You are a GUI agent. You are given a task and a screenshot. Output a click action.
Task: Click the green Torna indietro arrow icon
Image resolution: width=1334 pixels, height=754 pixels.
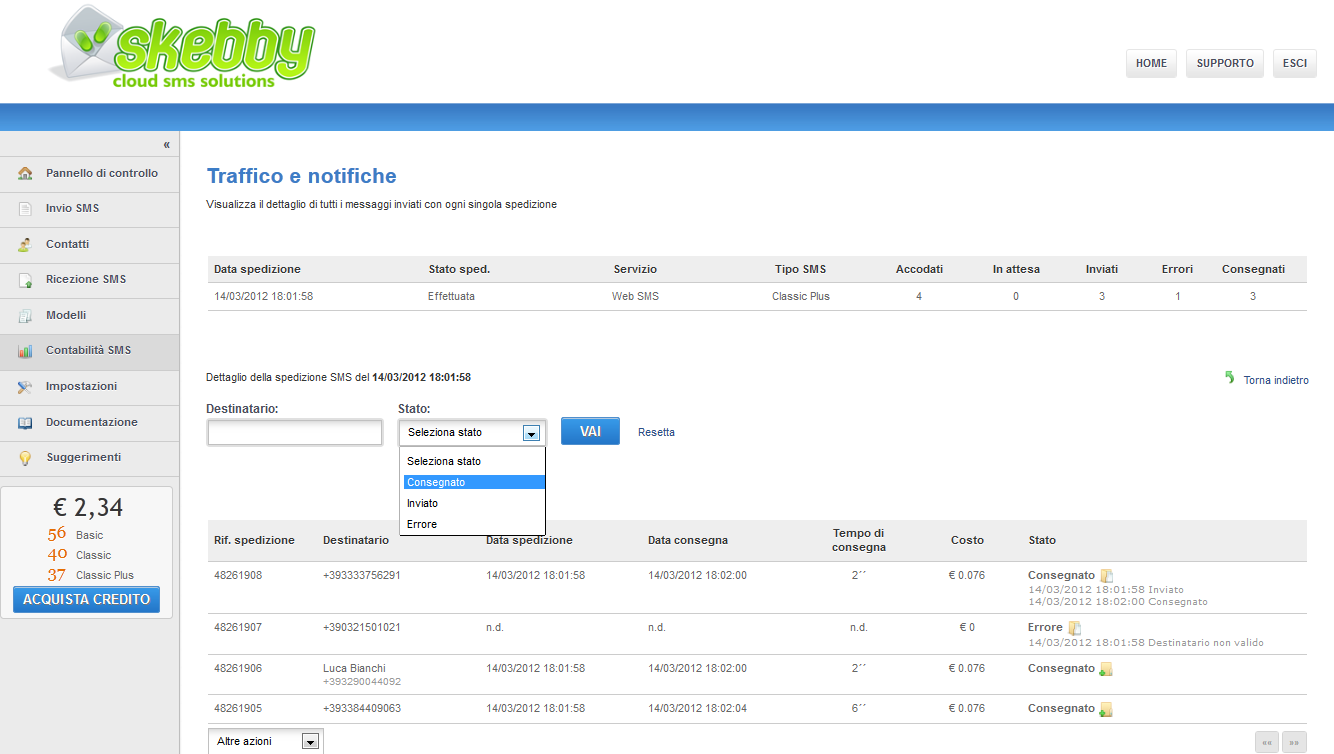pos(1230,378)
